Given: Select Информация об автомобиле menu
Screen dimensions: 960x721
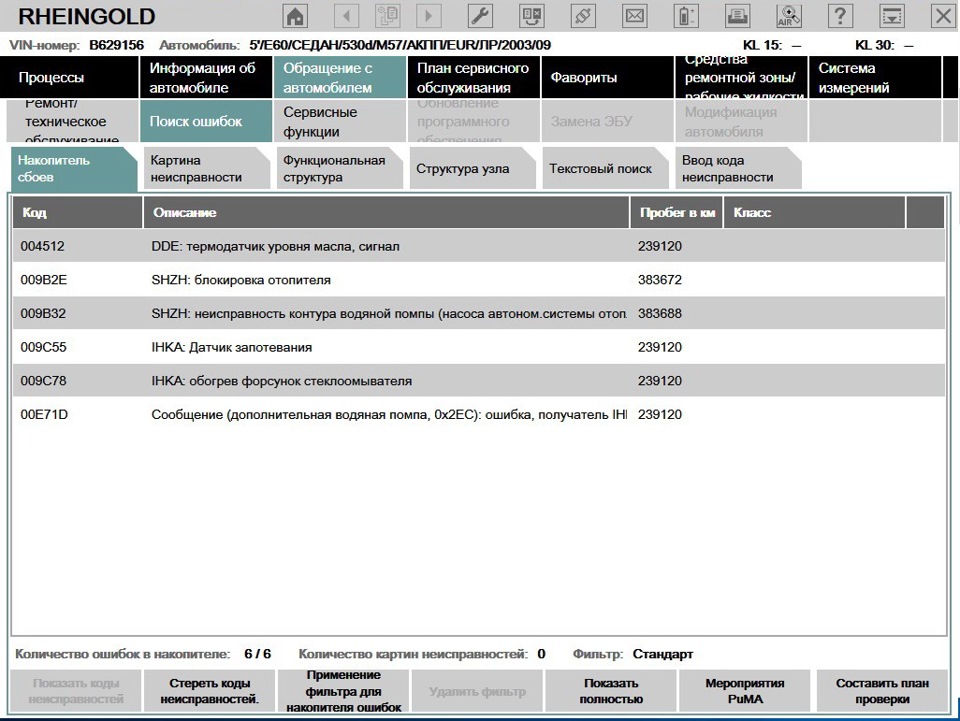Looking at the screenshot, I should 206,77.
